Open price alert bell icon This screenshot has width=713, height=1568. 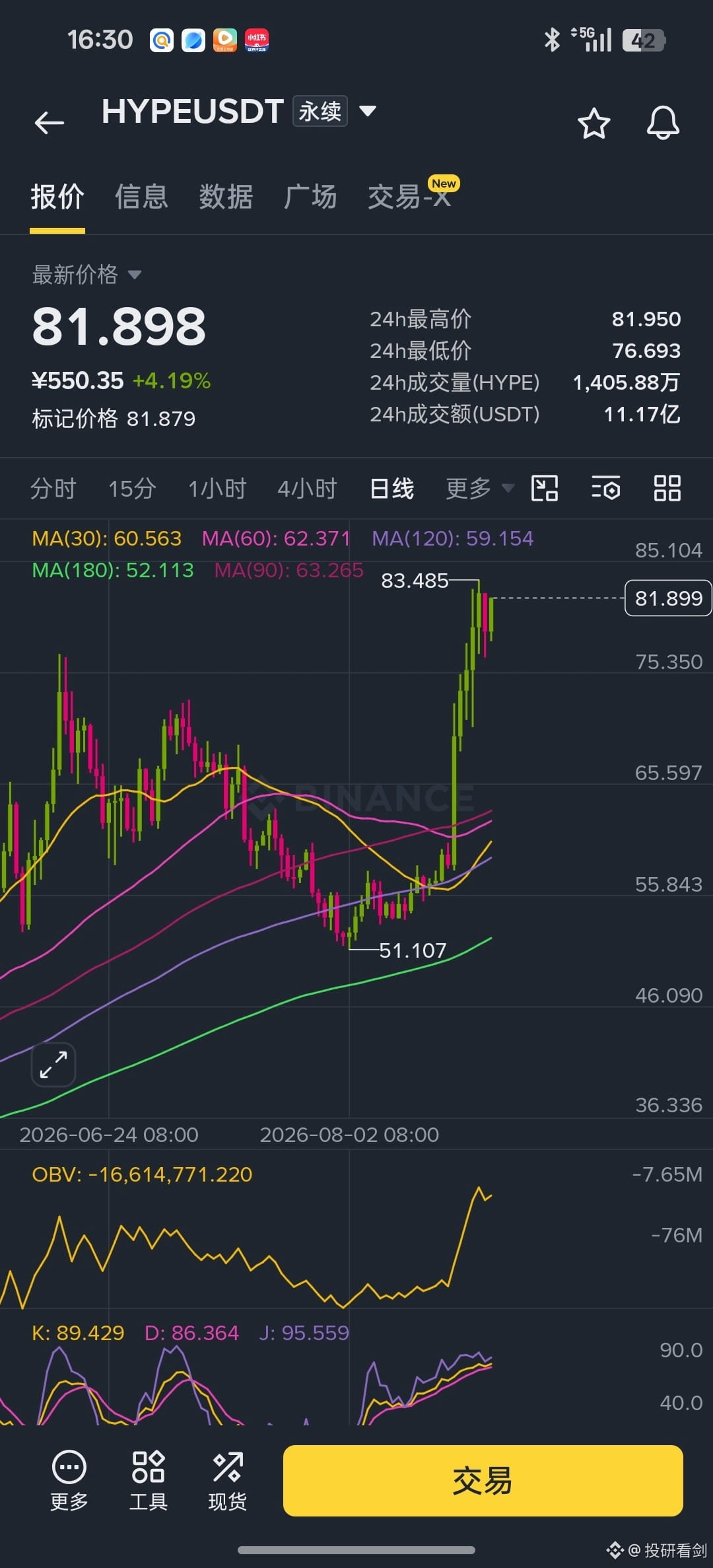point(663,122)
